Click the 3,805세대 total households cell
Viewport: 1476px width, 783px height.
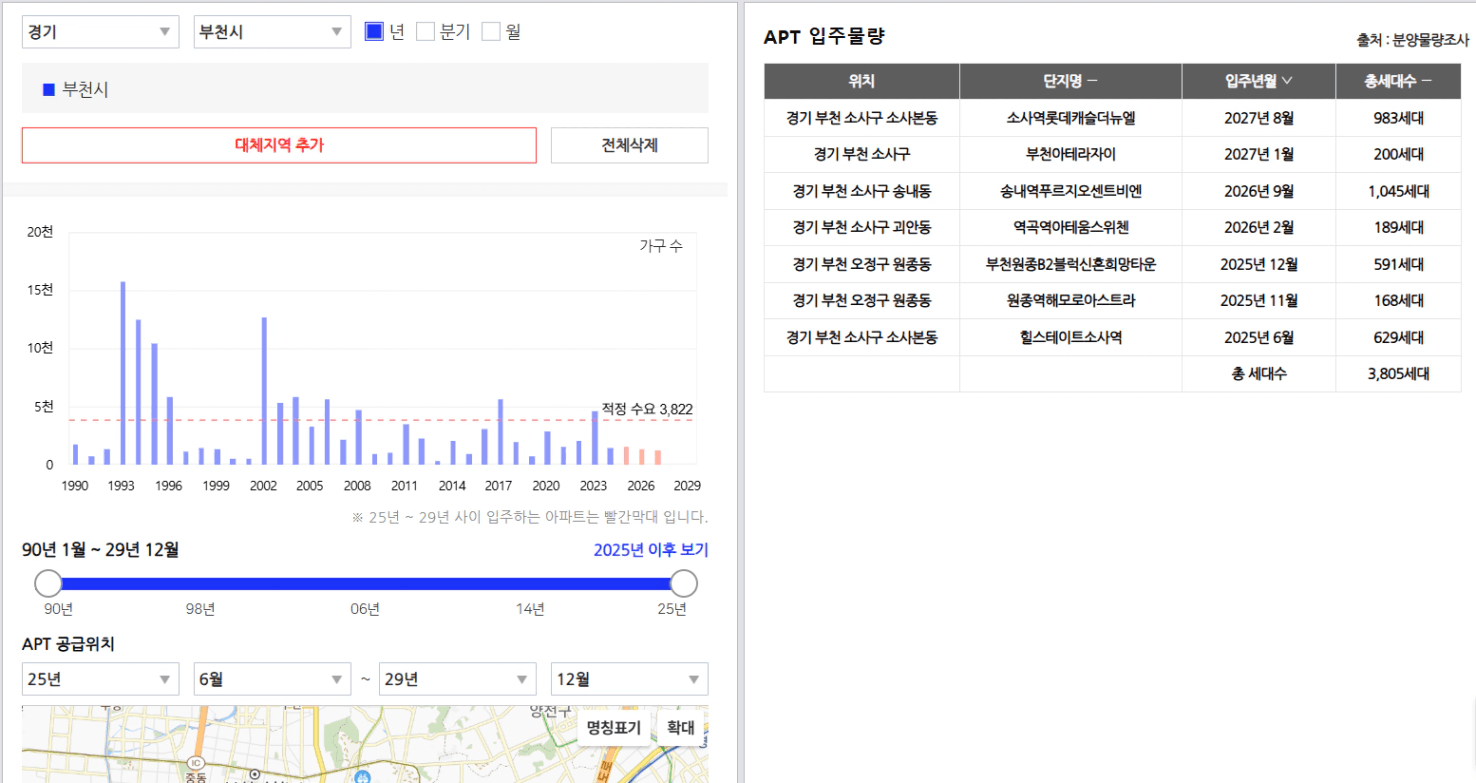(x=1398, y=375)
